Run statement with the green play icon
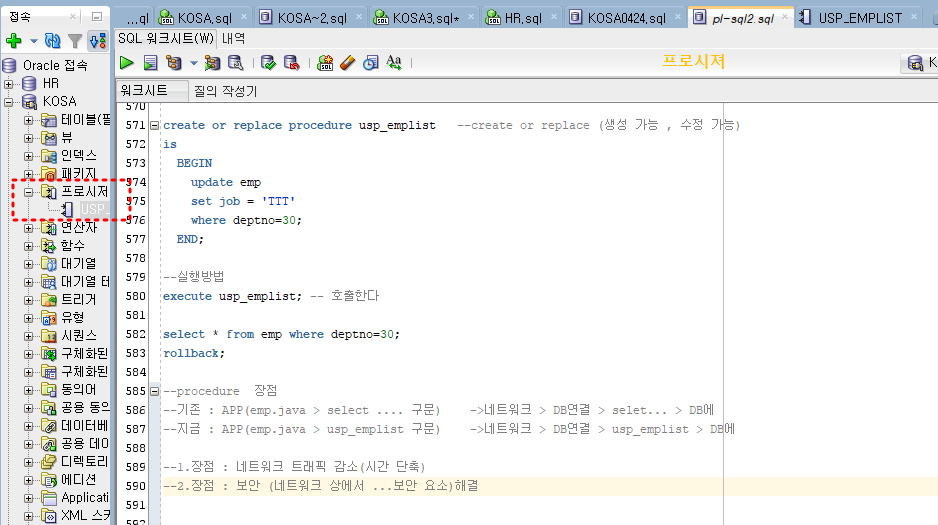This screenshot has width=938, height=525. click(127, 63)
